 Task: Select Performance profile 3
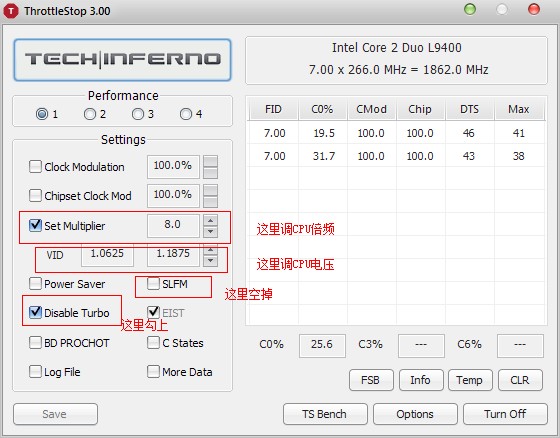coord(138,114)
